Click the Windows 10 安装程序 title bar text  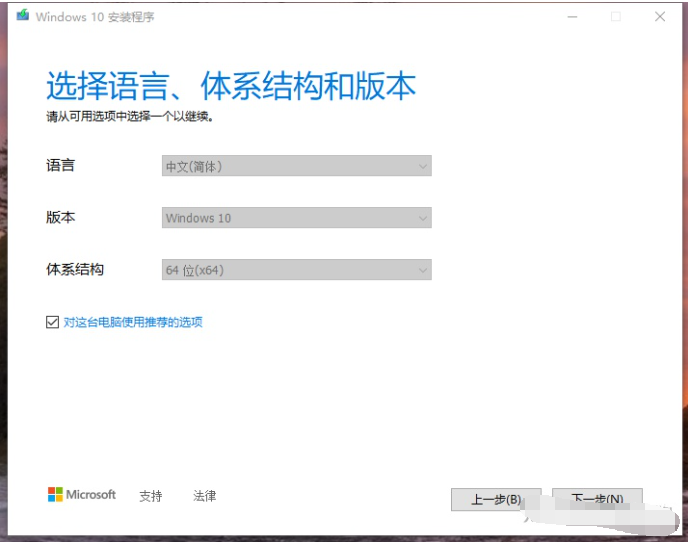(x=95, y=17)
